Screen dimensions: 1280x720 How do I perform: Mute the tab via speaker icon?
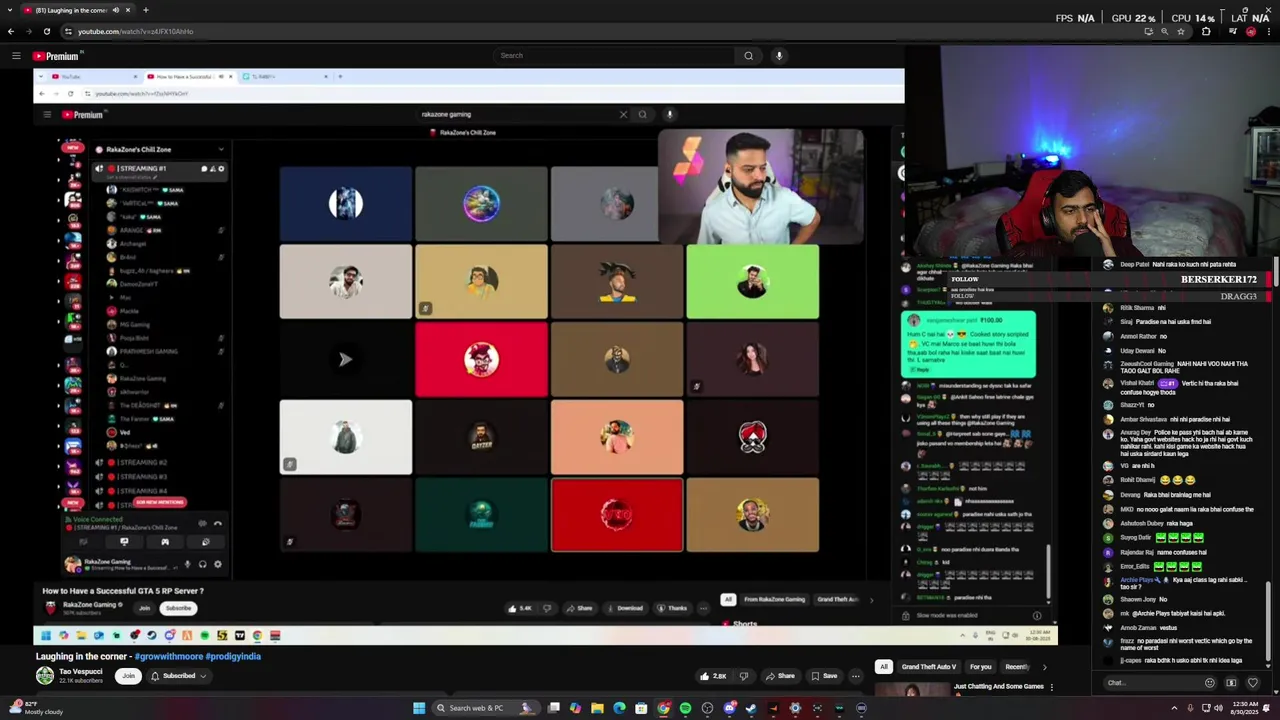tap(115, 10)
